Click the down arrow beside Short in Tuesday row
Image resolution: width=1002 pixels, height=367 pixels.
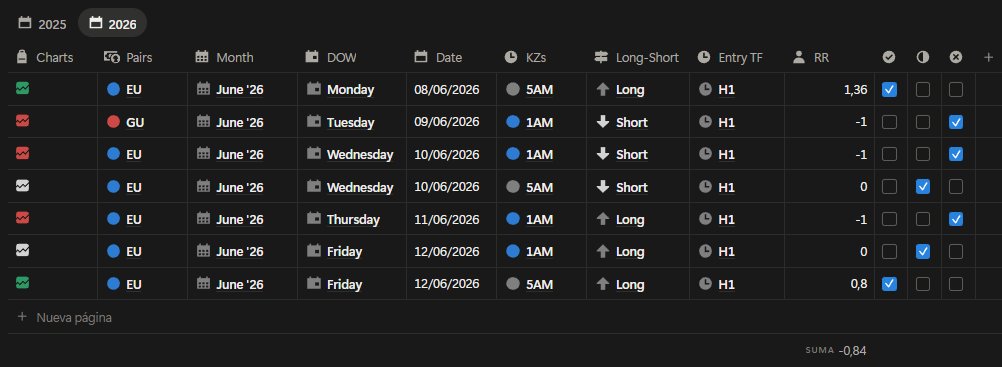click(602, 121)
